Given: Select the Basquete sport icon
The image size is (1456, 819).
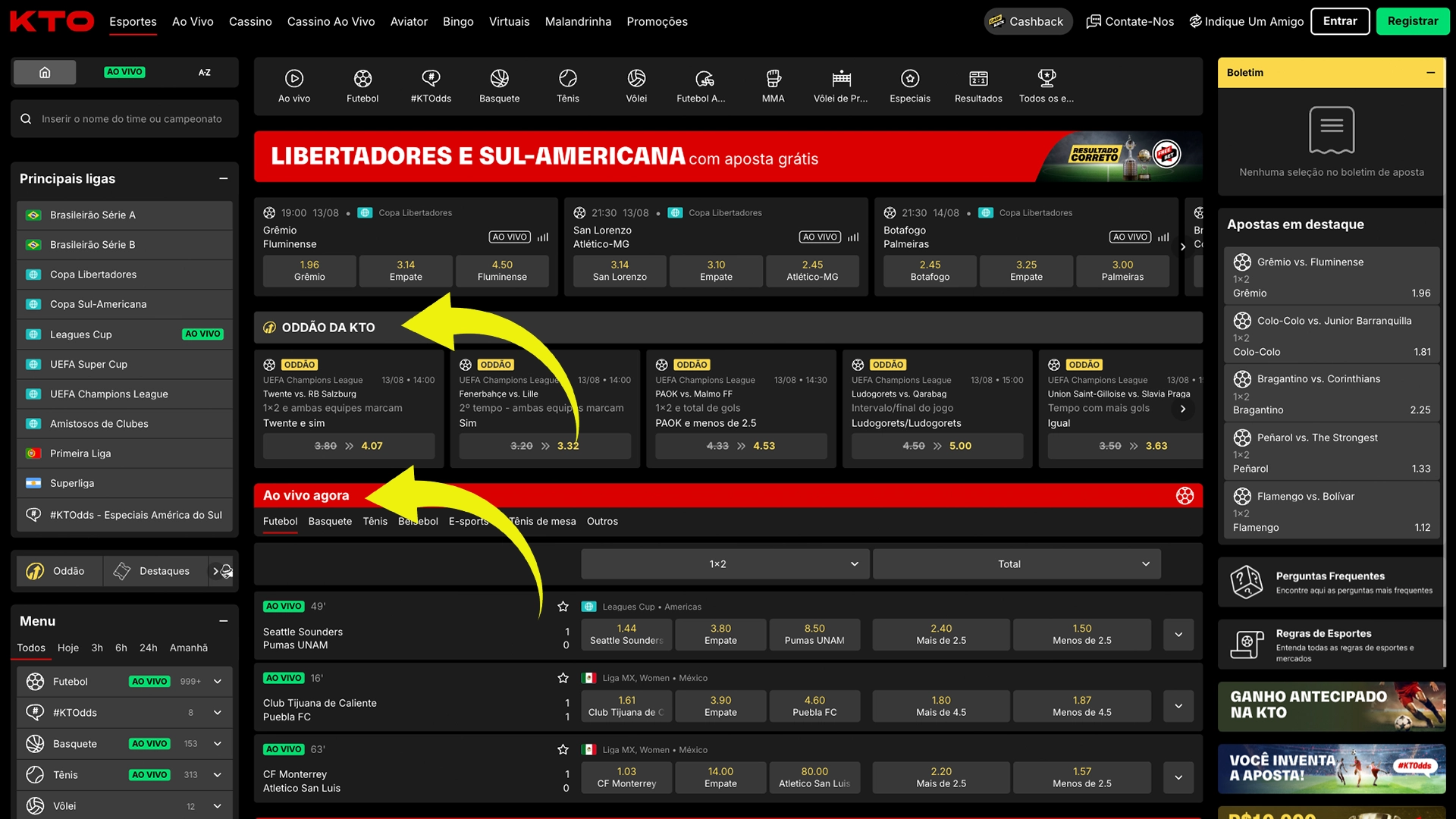Looking at the screenshot, I should pyautogui.click(x=499, y=86).
